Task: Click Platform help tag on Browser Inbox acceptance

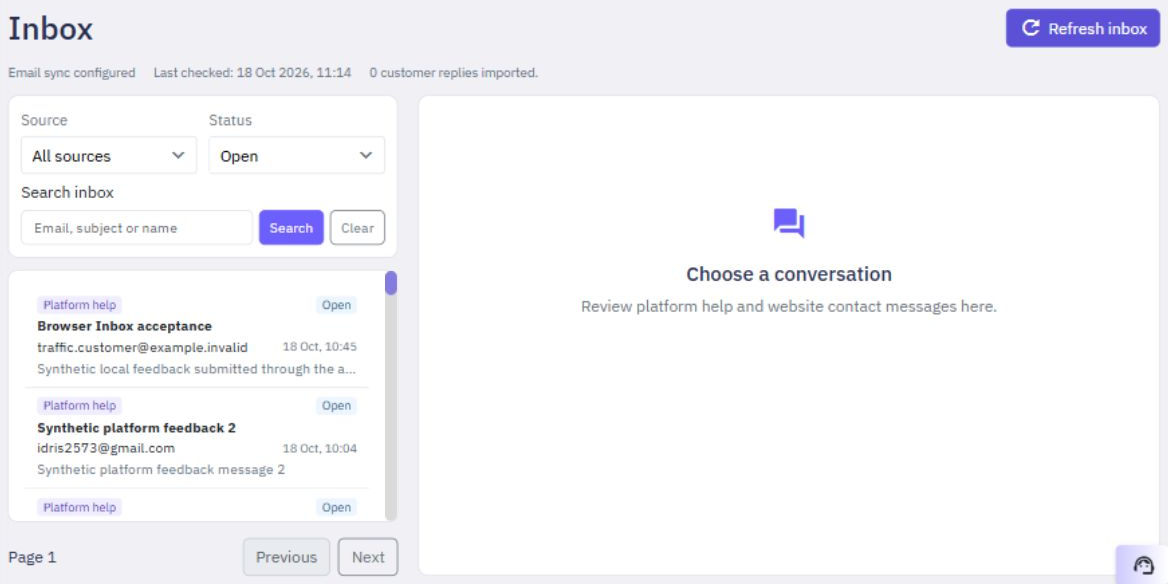Action: (x=80, y=305)
